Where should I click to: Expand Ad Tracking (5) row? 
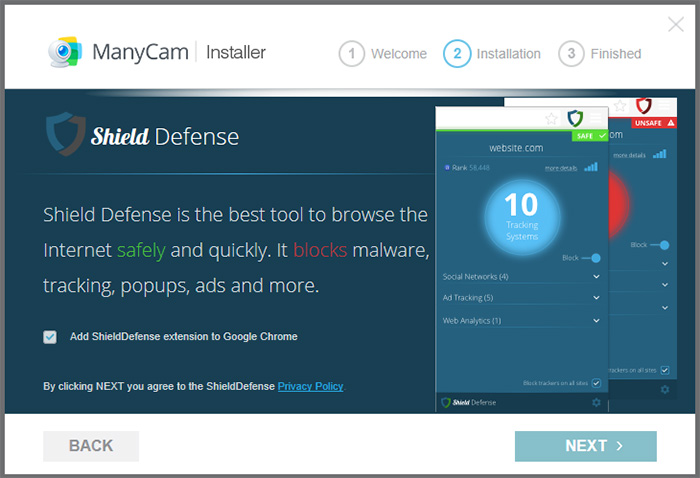pos(521,298)
